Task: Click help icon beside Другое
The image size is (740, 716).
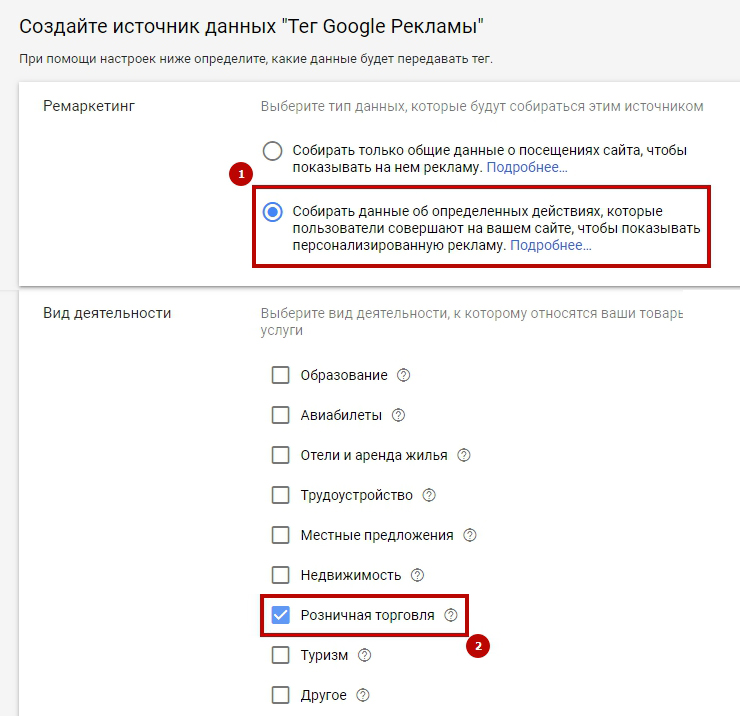Action: tap(363, 695)
